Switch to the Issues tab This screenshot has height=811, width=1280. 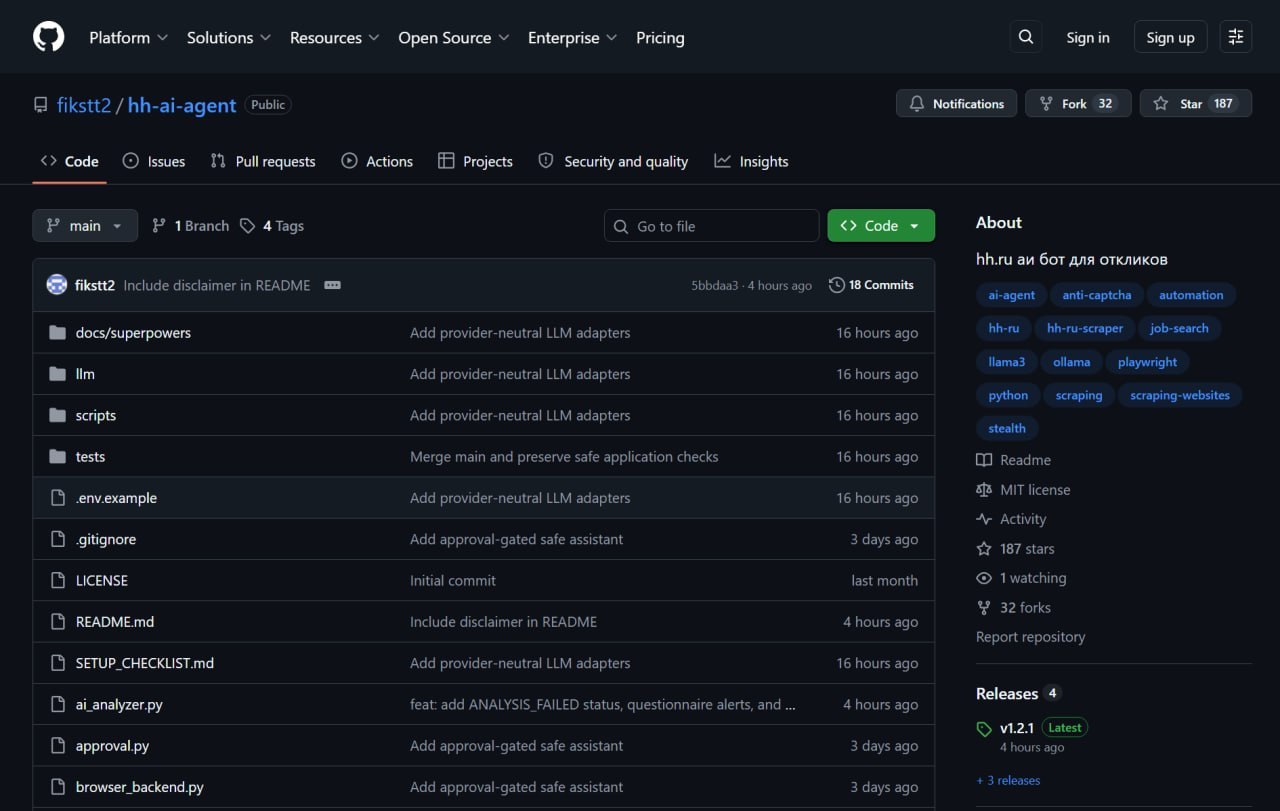154,161
